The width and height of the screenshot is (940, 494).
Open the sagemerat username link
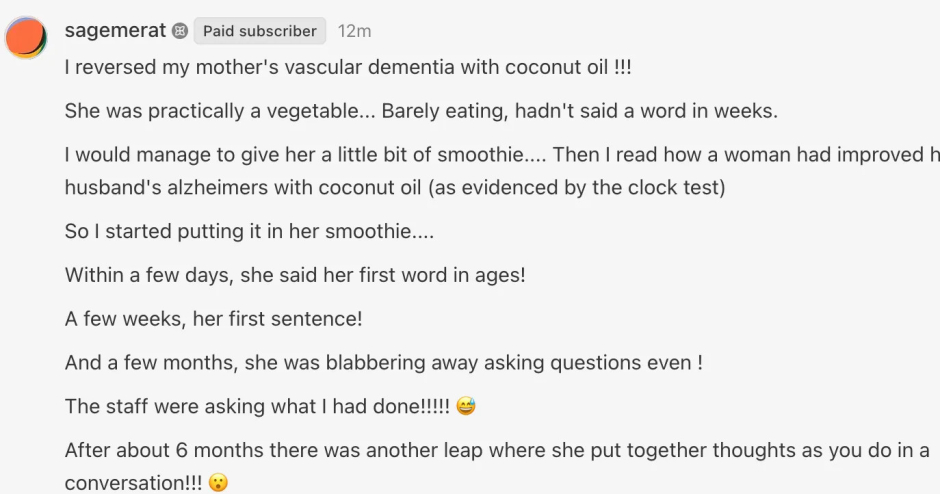tap(114, 31)
